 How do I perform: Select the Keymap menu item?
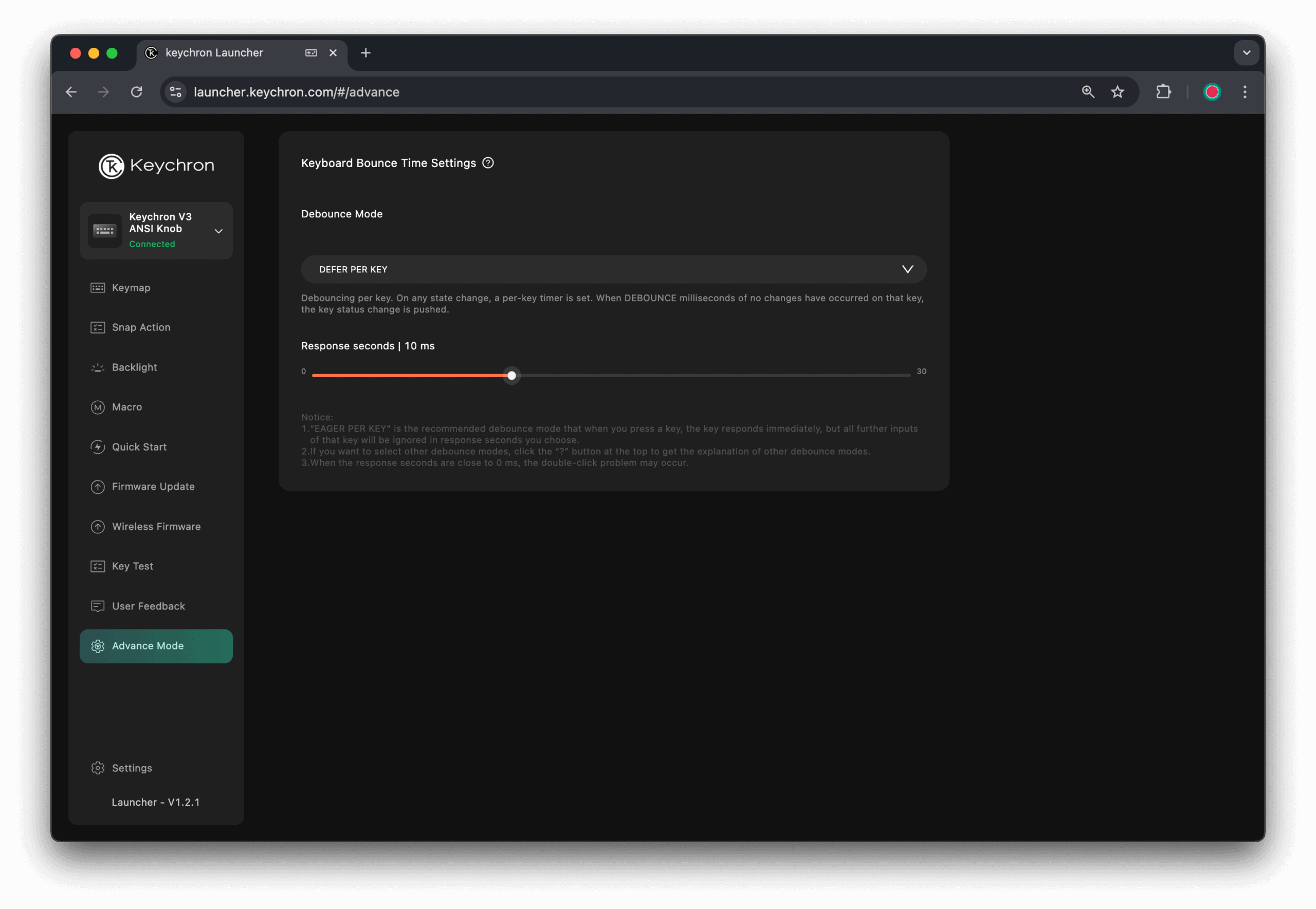click(x=156, y=288)
